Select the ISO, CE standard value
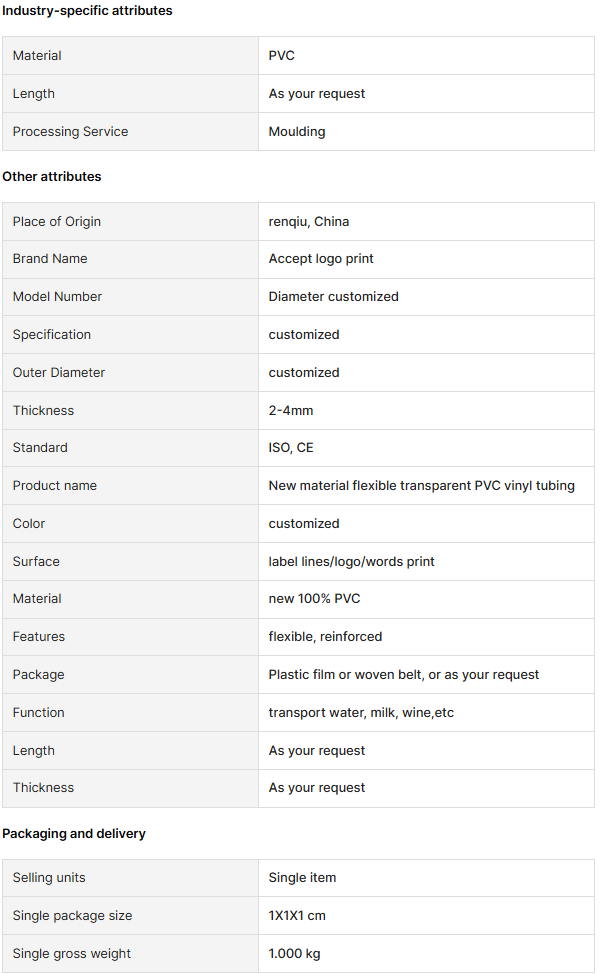 pos(291,448)
